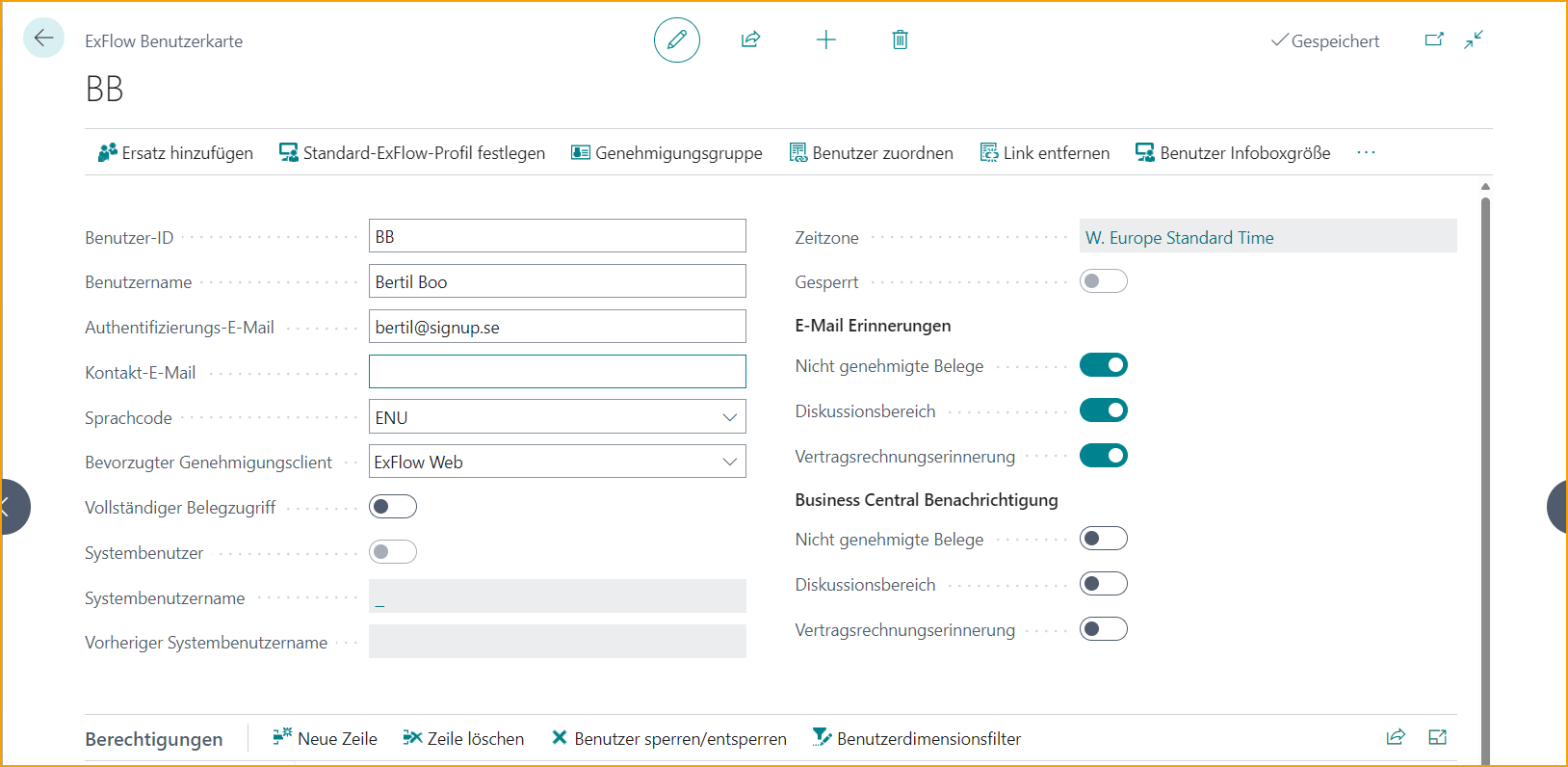Click Benutzer zuordnen action
Image resolution: width=1568 pixels, height=767 pixels.
[872, 153]
